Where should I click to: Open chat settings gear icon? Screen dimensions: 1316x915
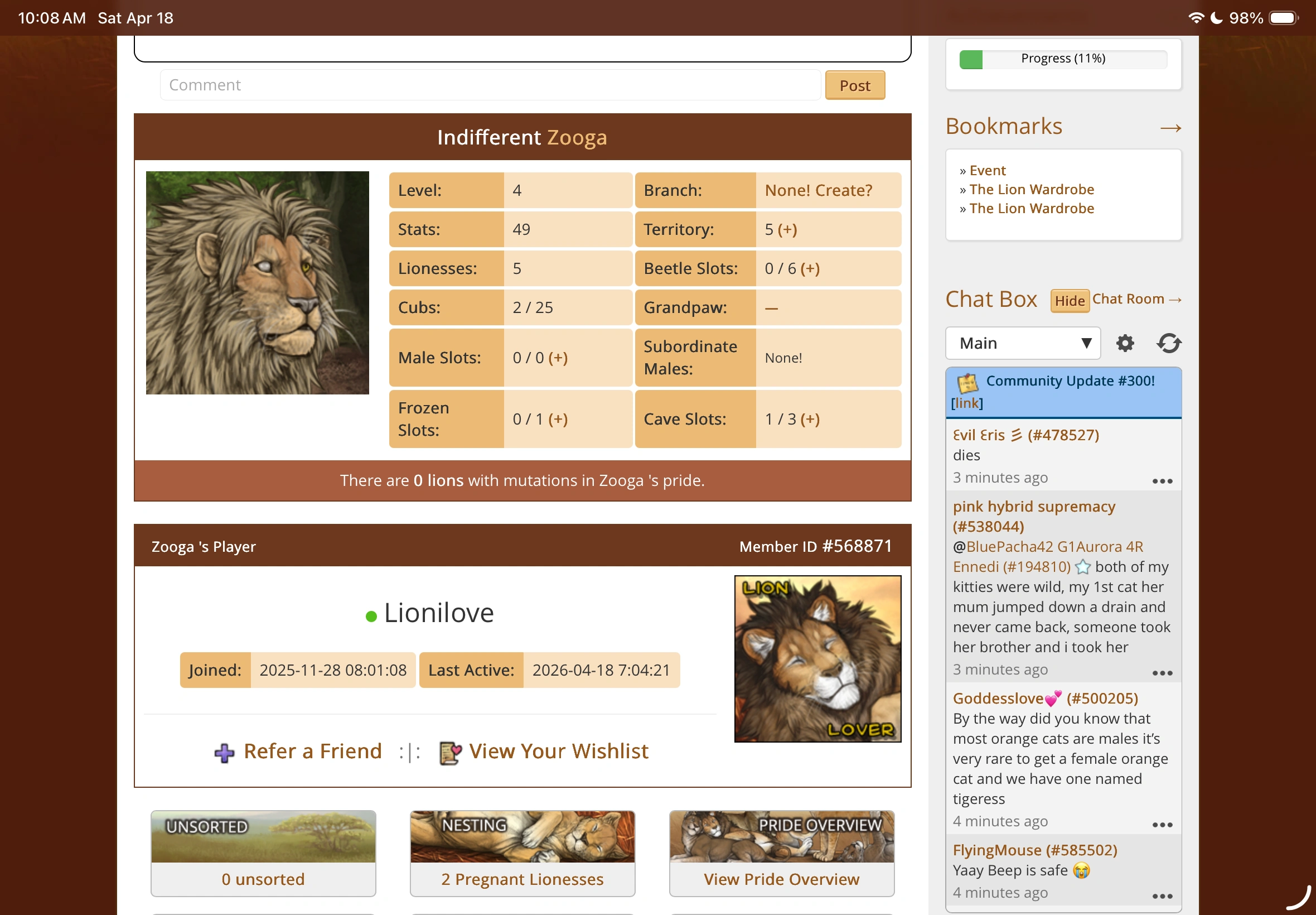point(1125,344)
